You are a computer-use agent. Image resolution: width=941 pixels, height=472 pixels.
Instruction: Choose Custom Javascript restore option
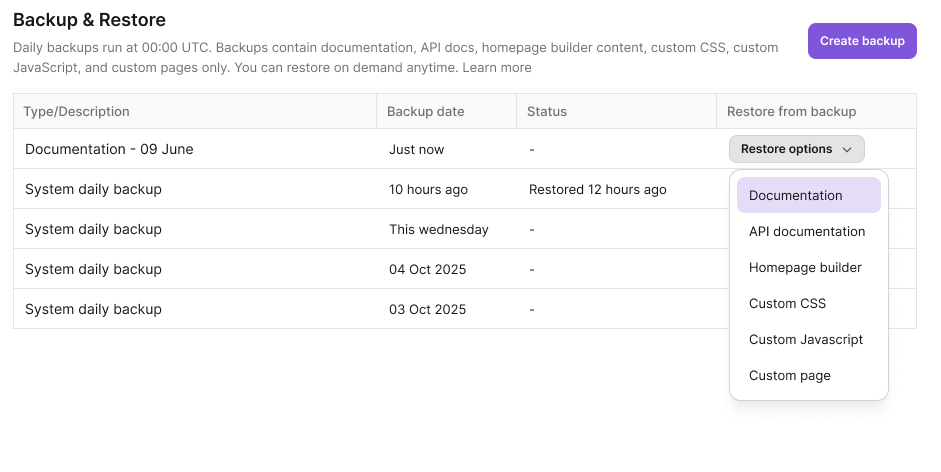808,339
